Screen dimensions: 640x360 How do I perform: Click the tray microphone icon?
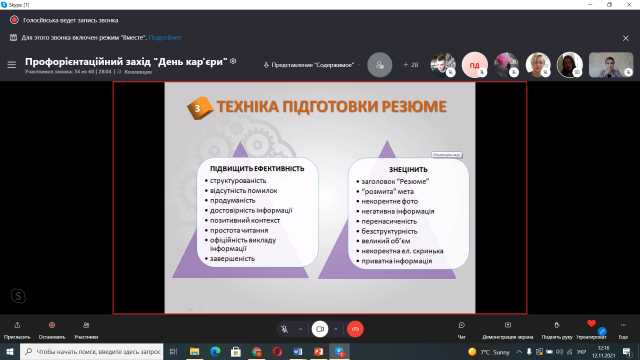pos(529,352)
